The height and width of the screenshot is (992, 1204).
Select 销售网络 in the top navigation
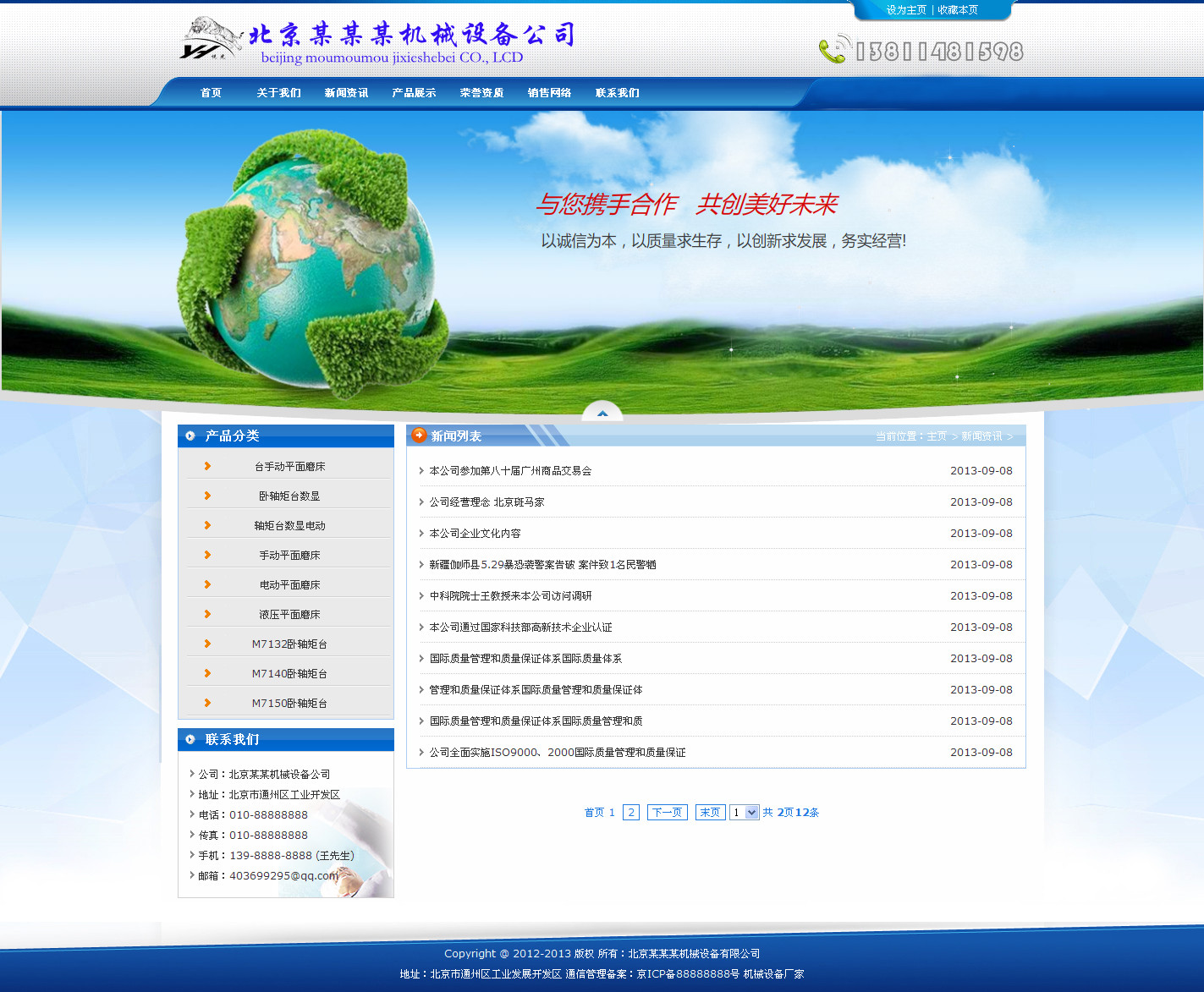[x=549, y=93]
